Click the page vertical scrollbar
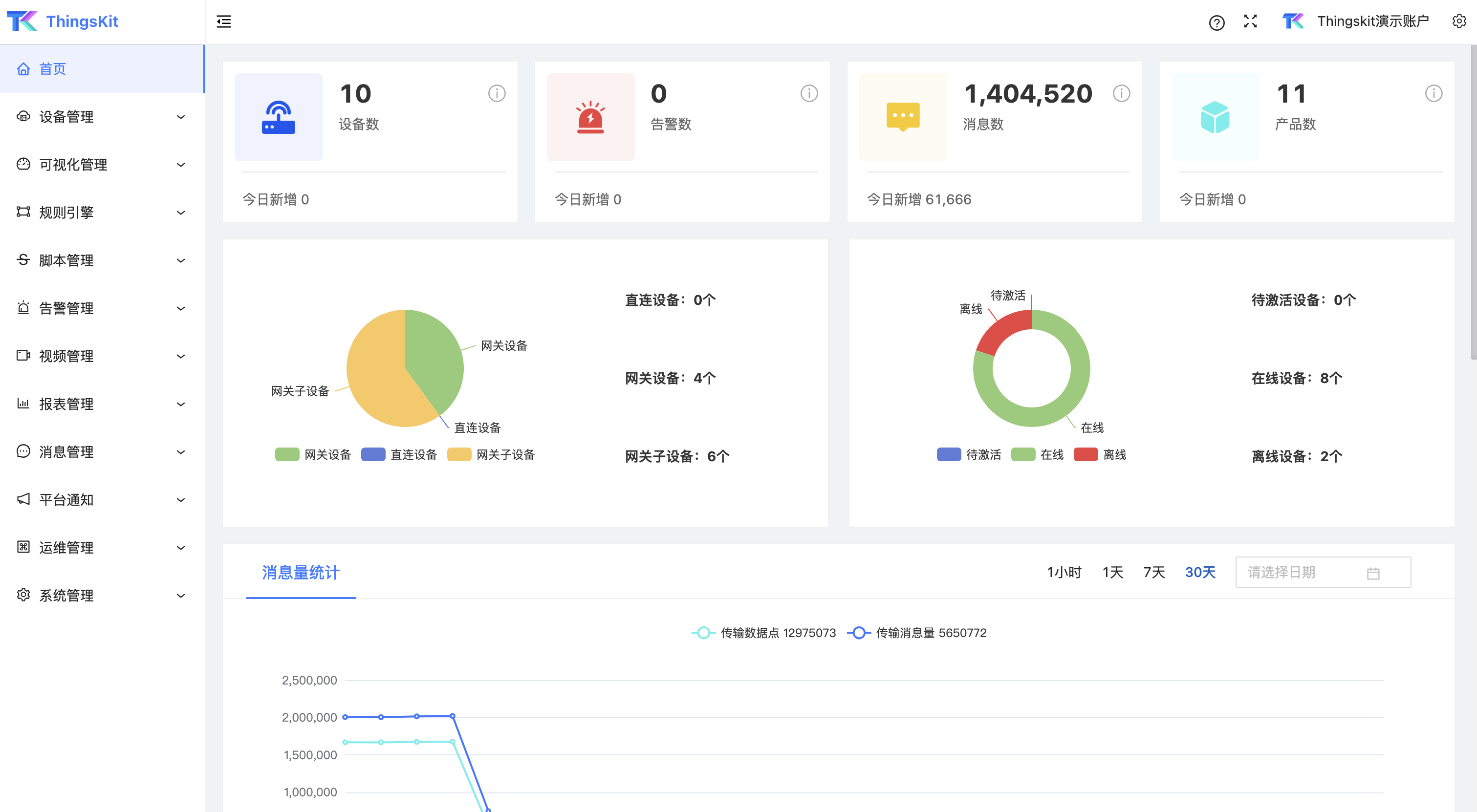Image resolution: width=1477 pixels, height=812 pixels. (x=1473, y=202)
